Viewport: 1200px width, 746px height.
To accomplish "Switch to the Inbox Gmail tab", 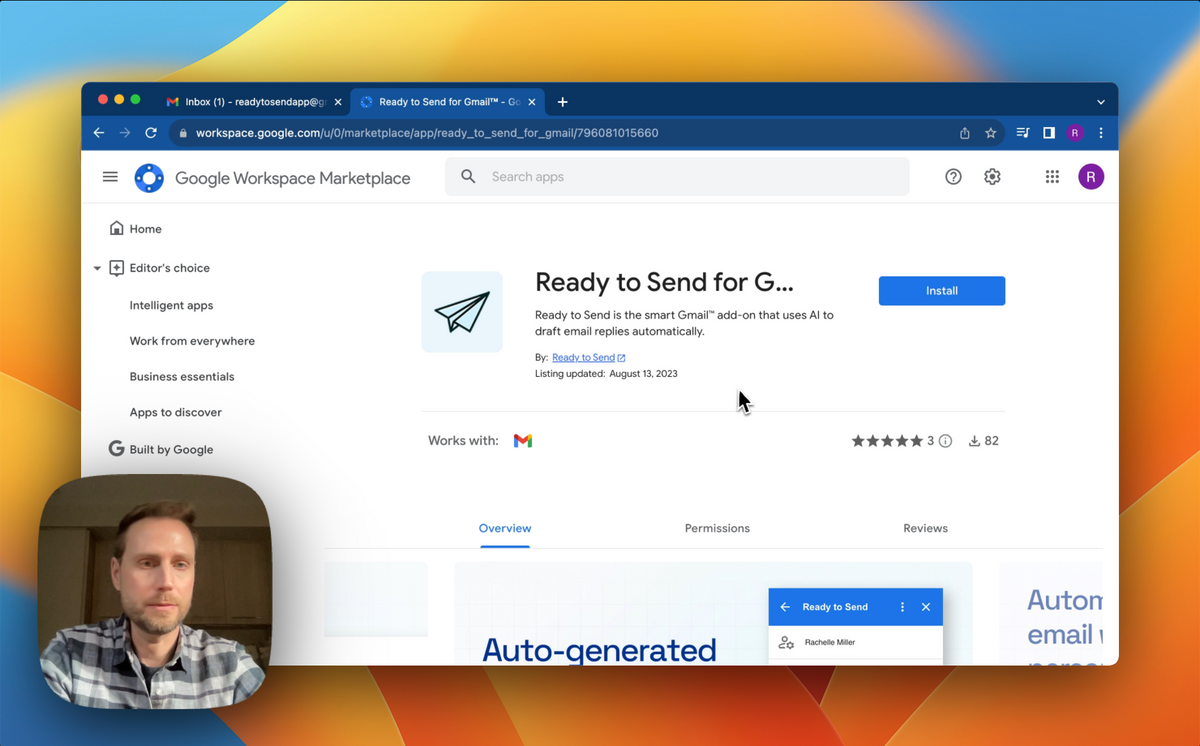I will (x=256, y=102).
